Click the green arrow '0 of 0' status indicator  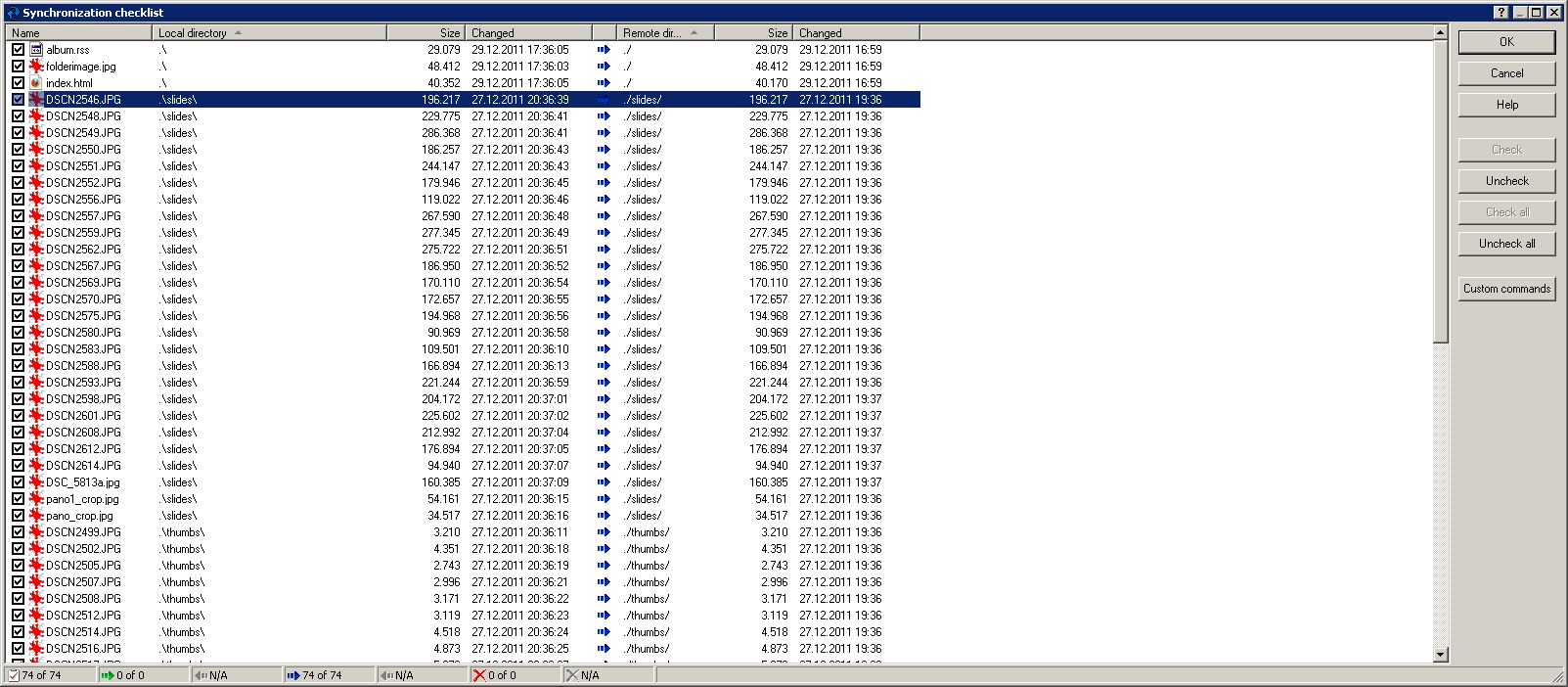(123, 675)
